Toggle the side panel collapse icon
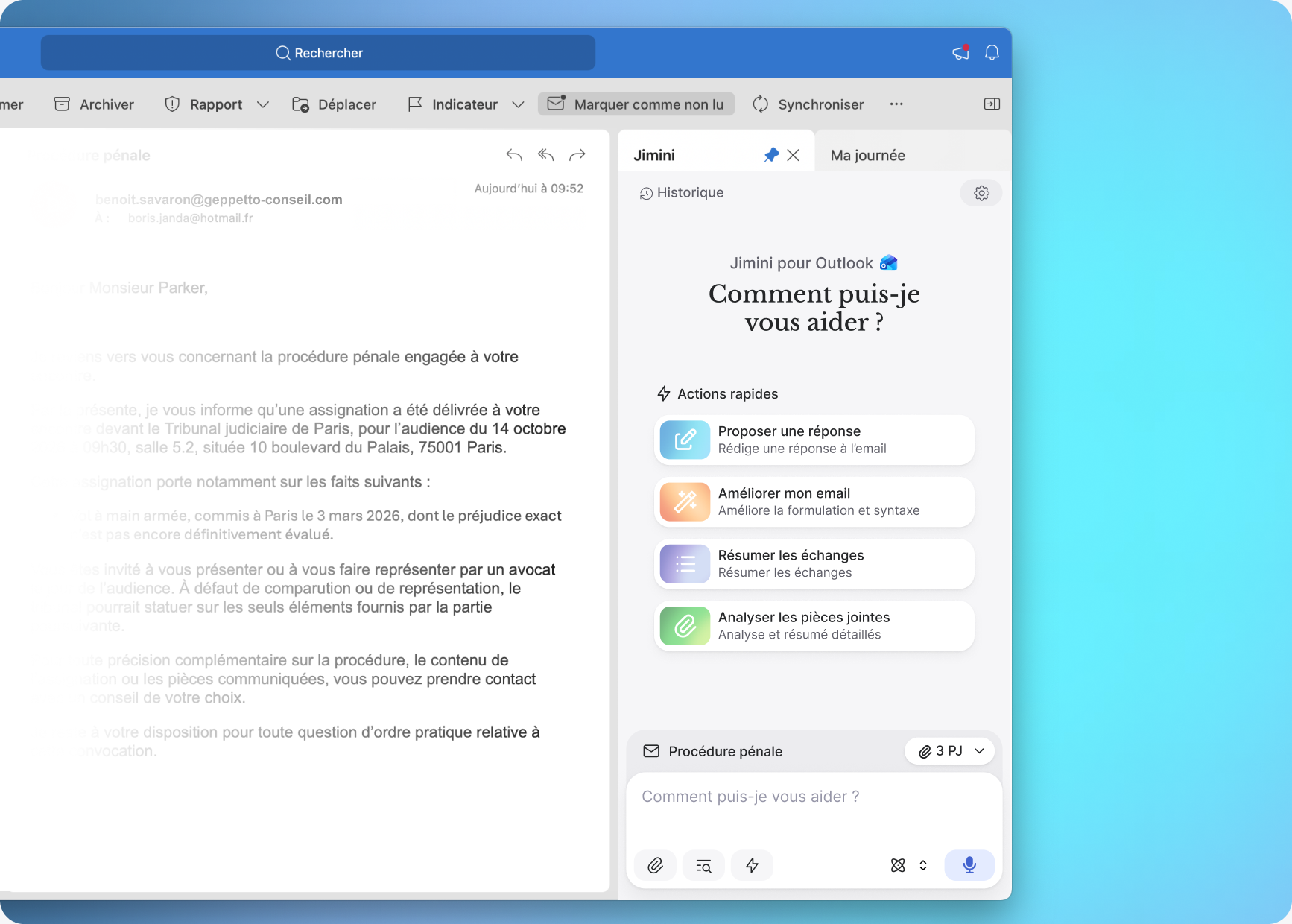 pyautogui.click(x=992, y=104)
